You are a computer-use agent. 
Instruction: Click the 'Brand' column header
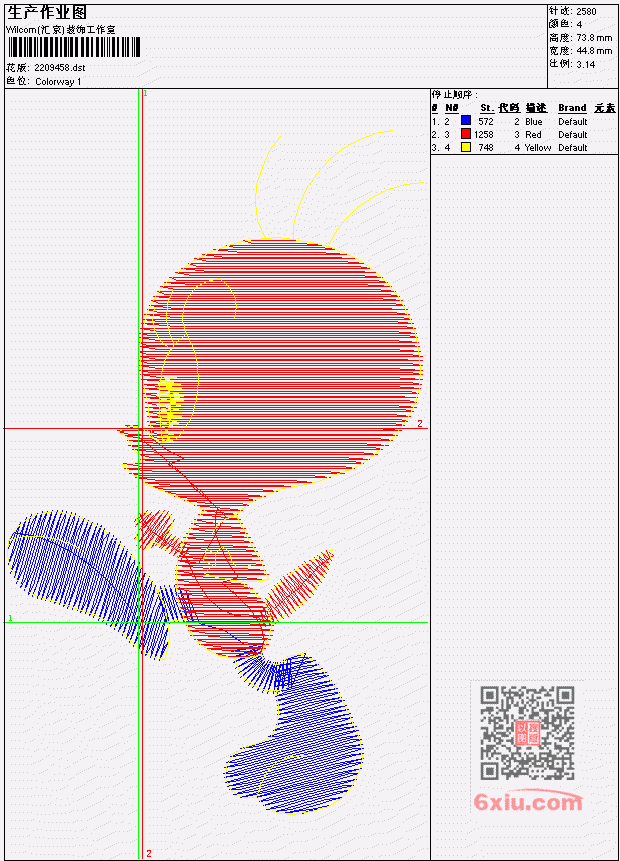click(572, 108)
